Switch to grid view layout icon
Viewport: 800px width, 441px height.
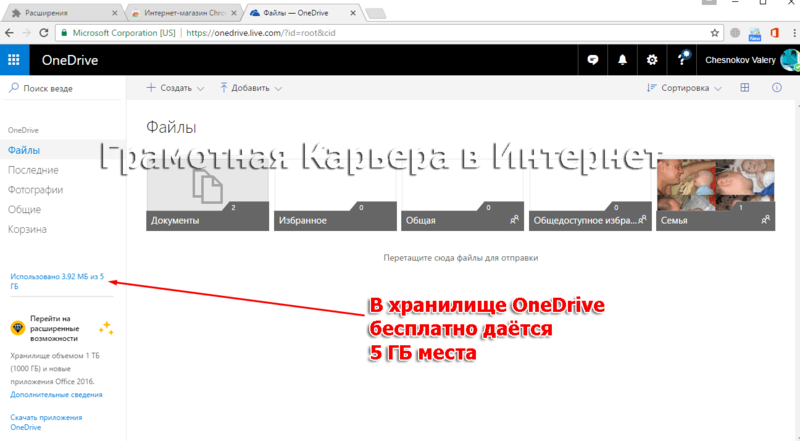click(745, 88)
